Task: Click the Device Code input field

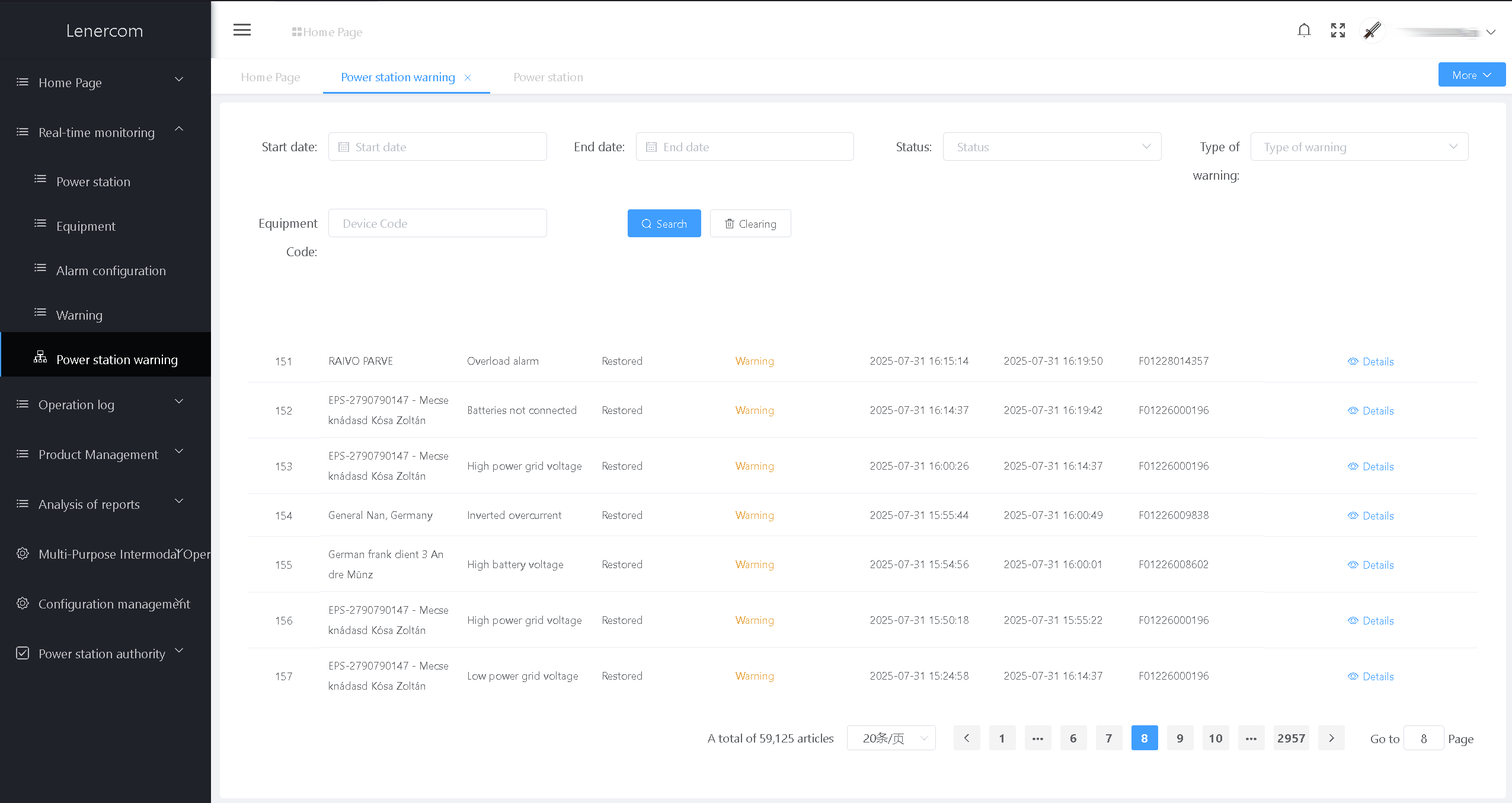Action: point(437,224)
